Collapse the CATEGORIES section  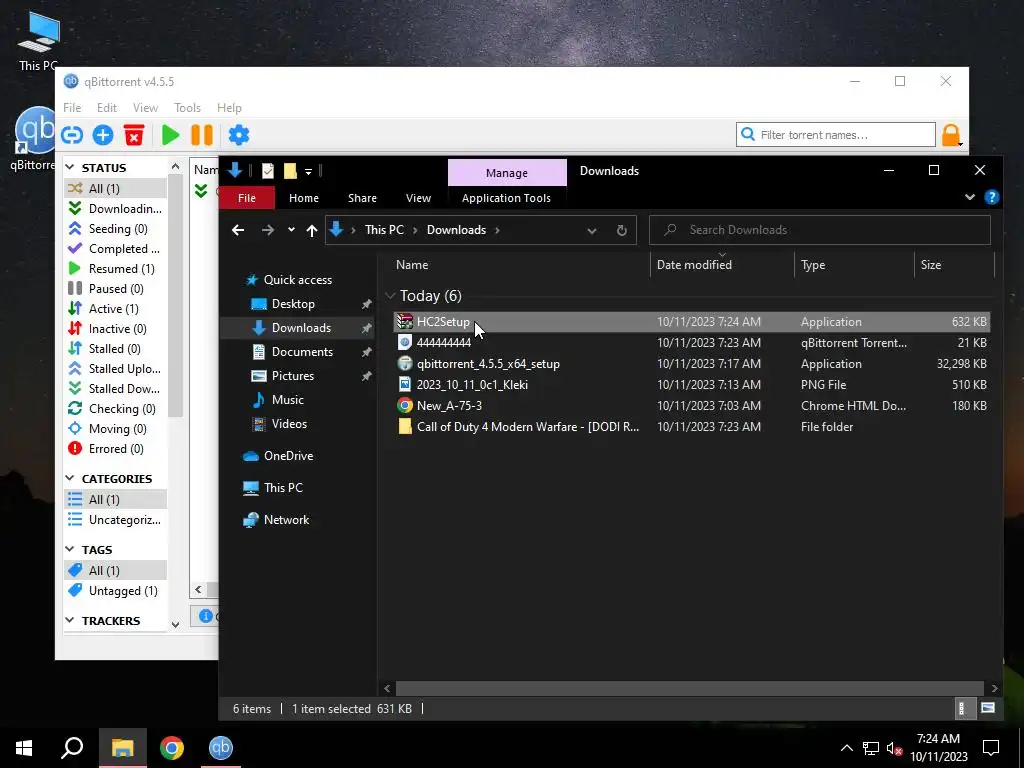(70, 479)
